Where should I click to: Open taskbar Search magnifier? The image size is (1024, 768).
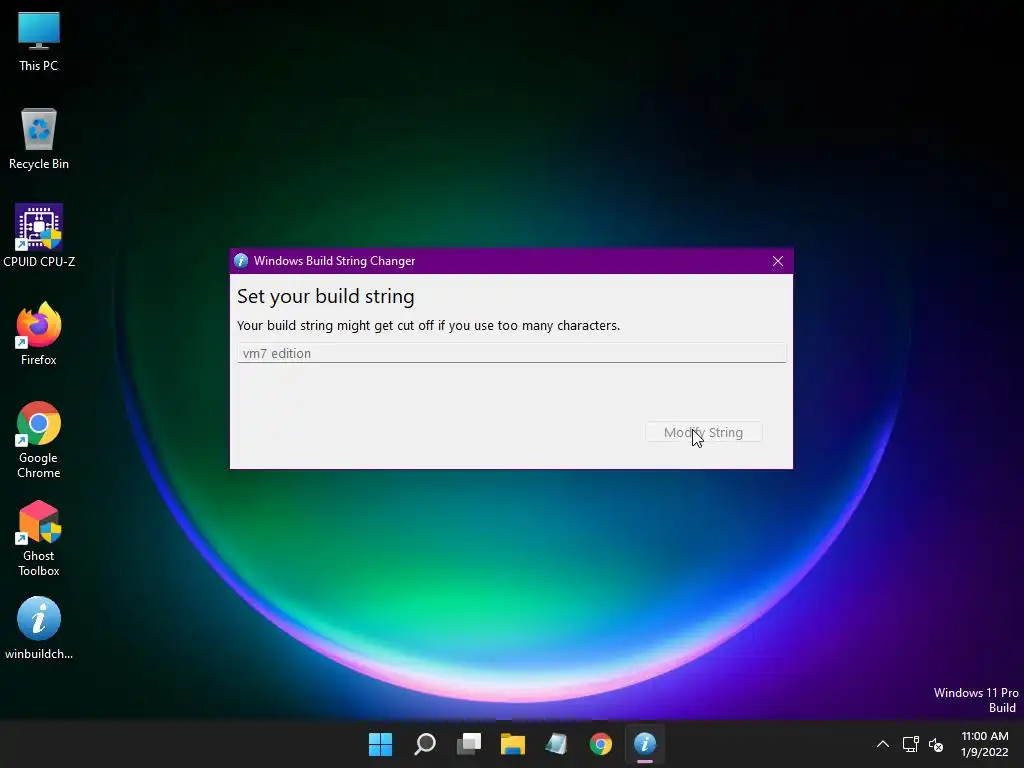[424, 744]
